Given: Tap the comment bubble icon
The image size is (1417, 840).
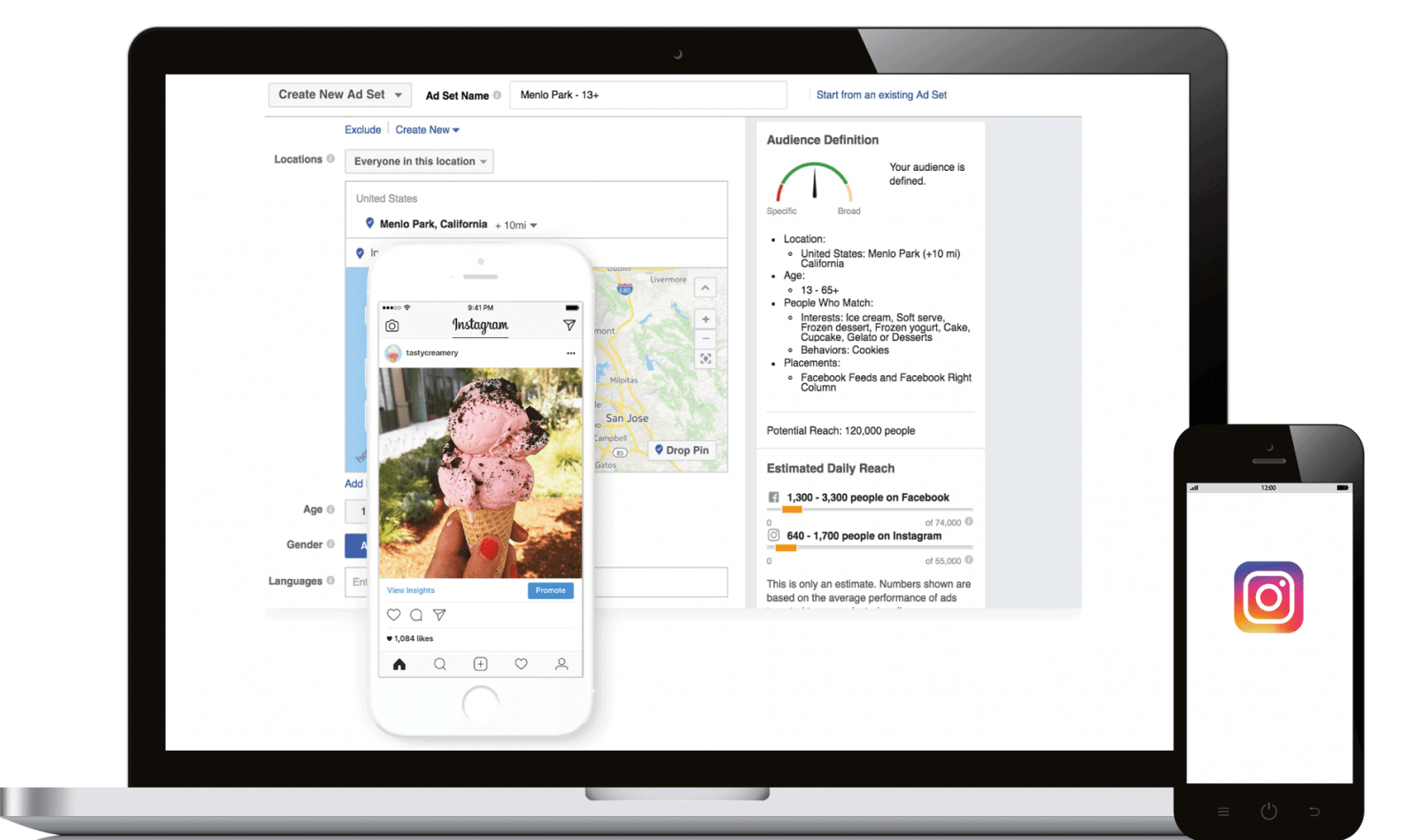Looking at the screenshot, I should (x=416, y=614).
